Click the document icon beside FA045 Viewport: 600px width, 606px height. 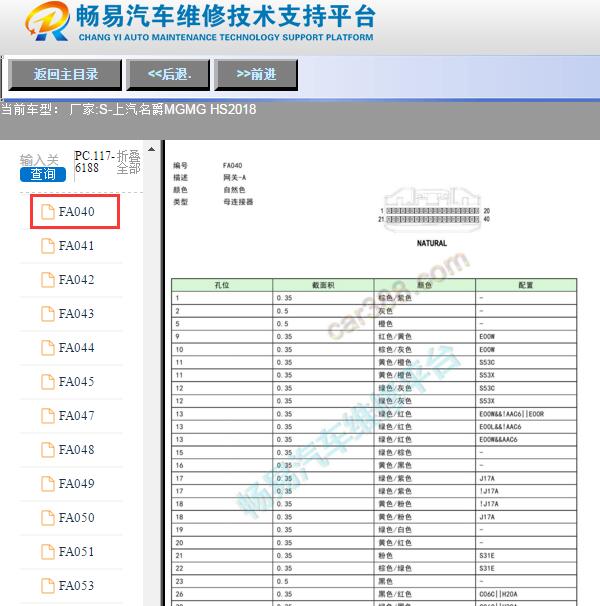click(x=48, y=382)
